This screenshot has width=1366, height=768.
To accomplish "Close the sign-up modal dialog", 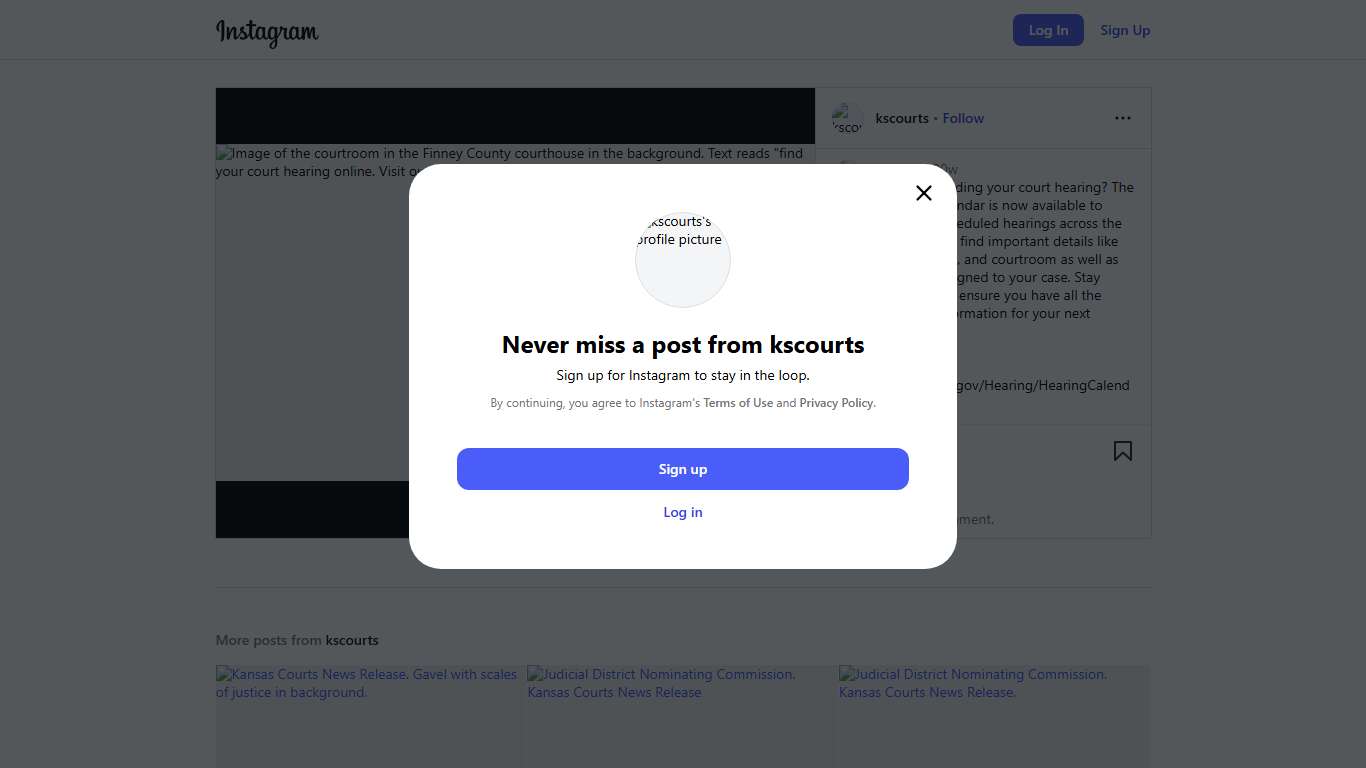I will (924, 193).
